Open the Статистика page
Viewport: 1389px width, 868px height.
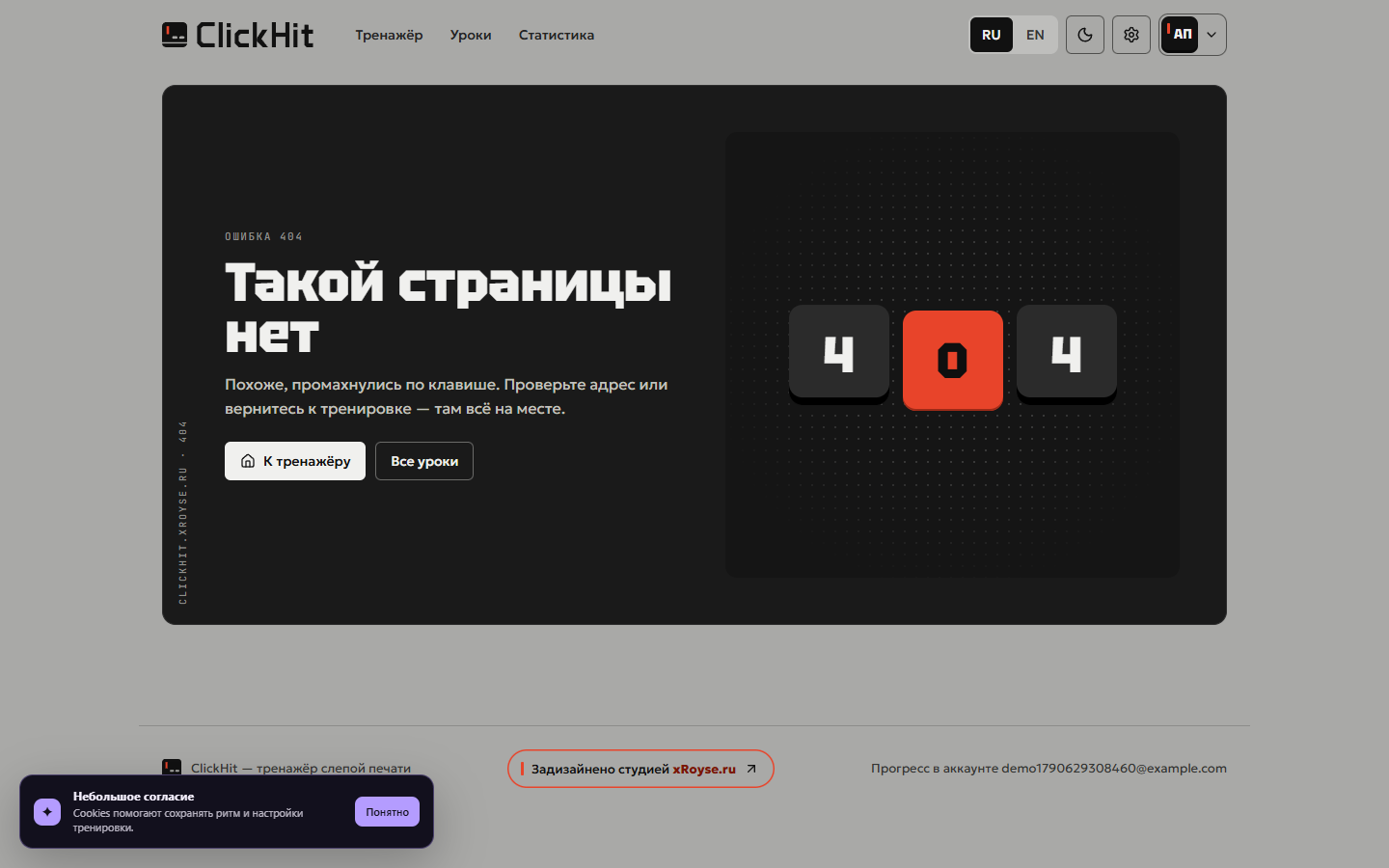coord(557,35)
